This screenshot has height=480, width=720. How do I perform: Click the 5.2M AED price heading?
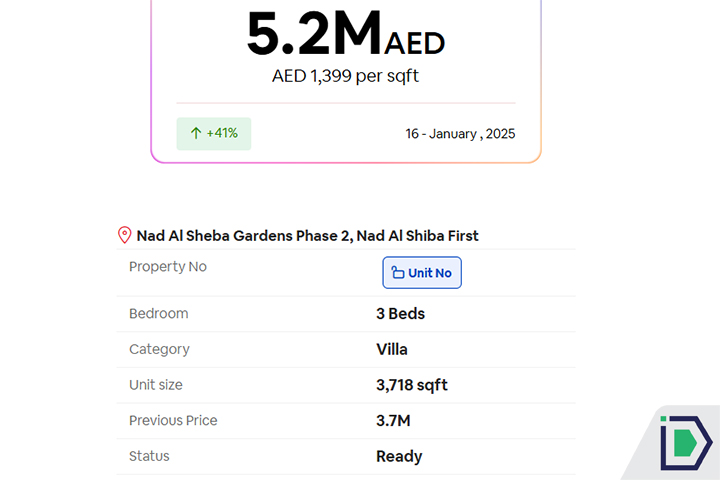pos(345,35)
